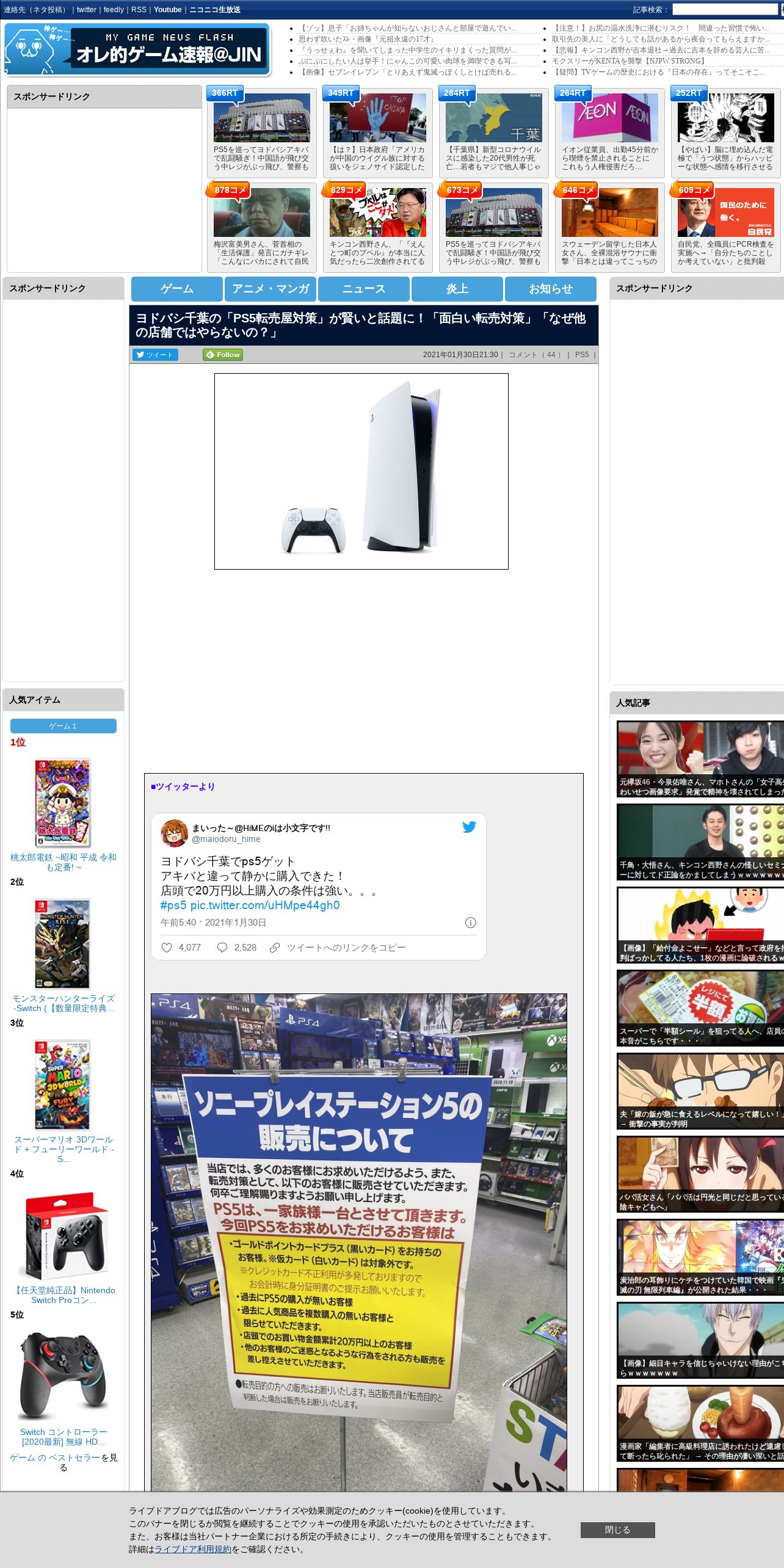This screenshot has width=784, height=1568.
Task: Open the アニメ・マンガ category tab
Action: pyautogui.click(x=270, y=289)
